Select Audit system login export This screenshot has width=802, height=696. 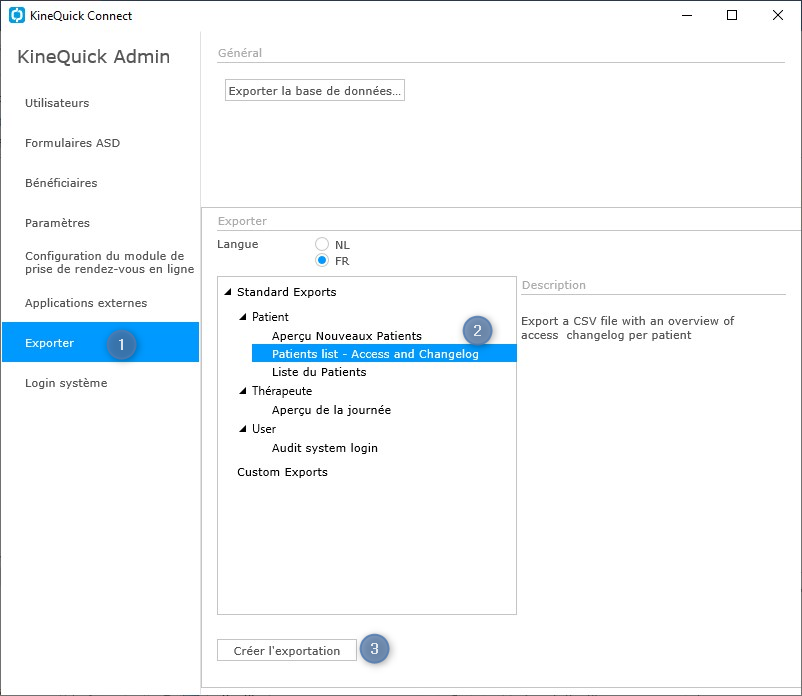pyautogui.click(x=325, y=447)
